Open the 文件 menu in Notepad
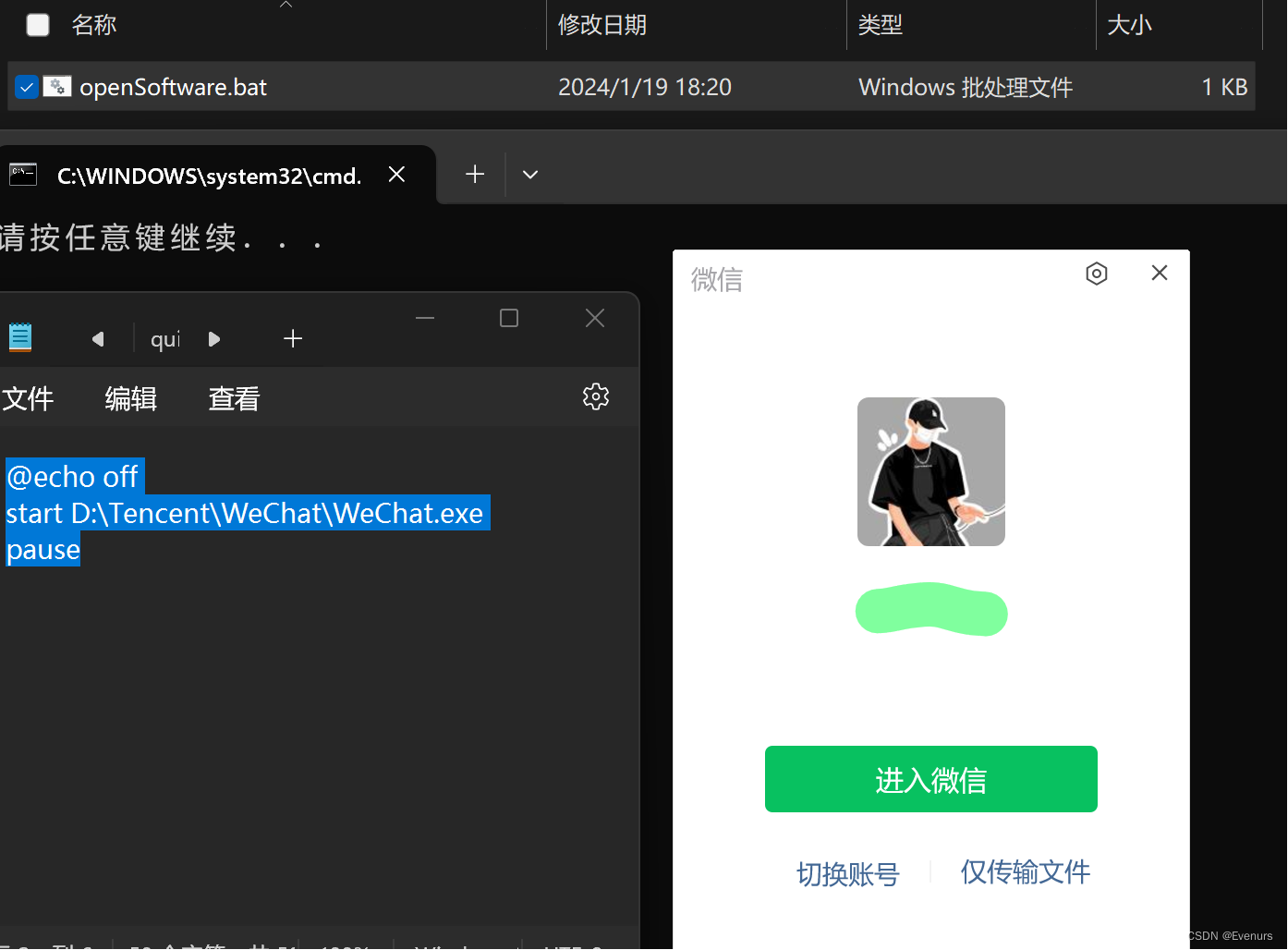 click(29, 398)
